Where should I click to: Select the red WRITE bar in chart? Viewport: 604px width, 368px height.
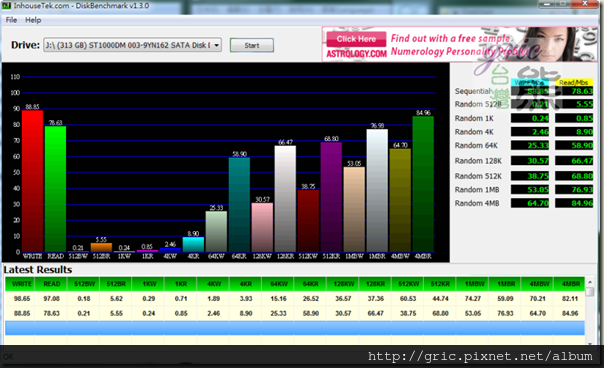32,181
